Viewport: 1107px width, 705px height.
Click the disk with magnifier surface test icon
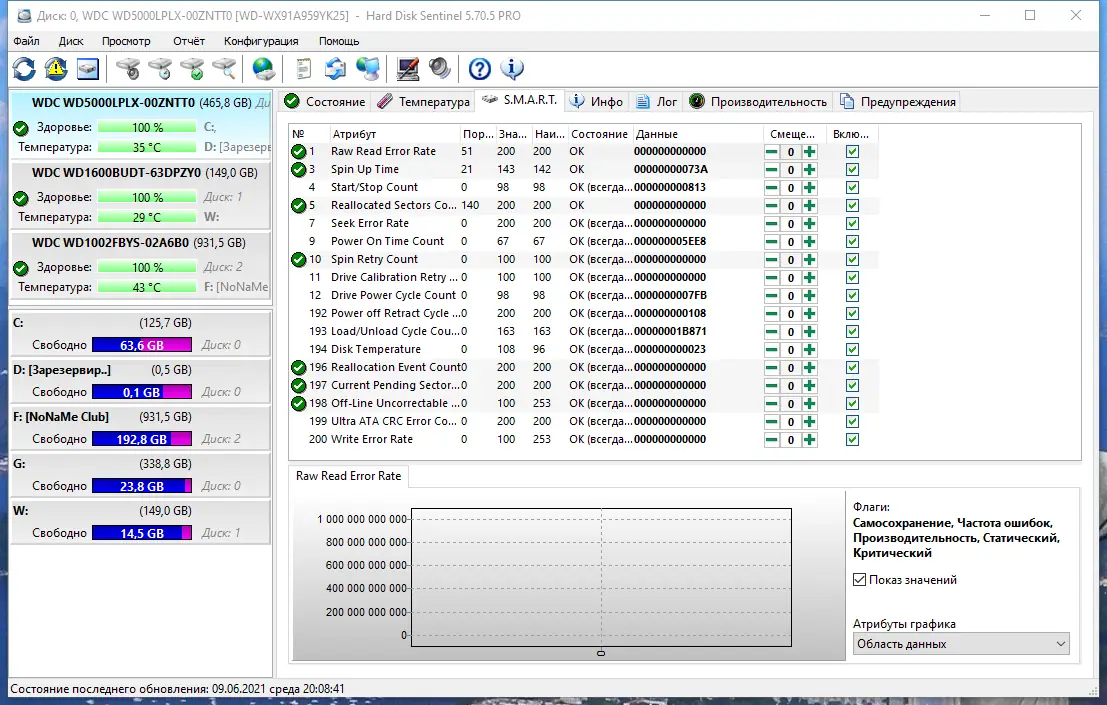225,69
